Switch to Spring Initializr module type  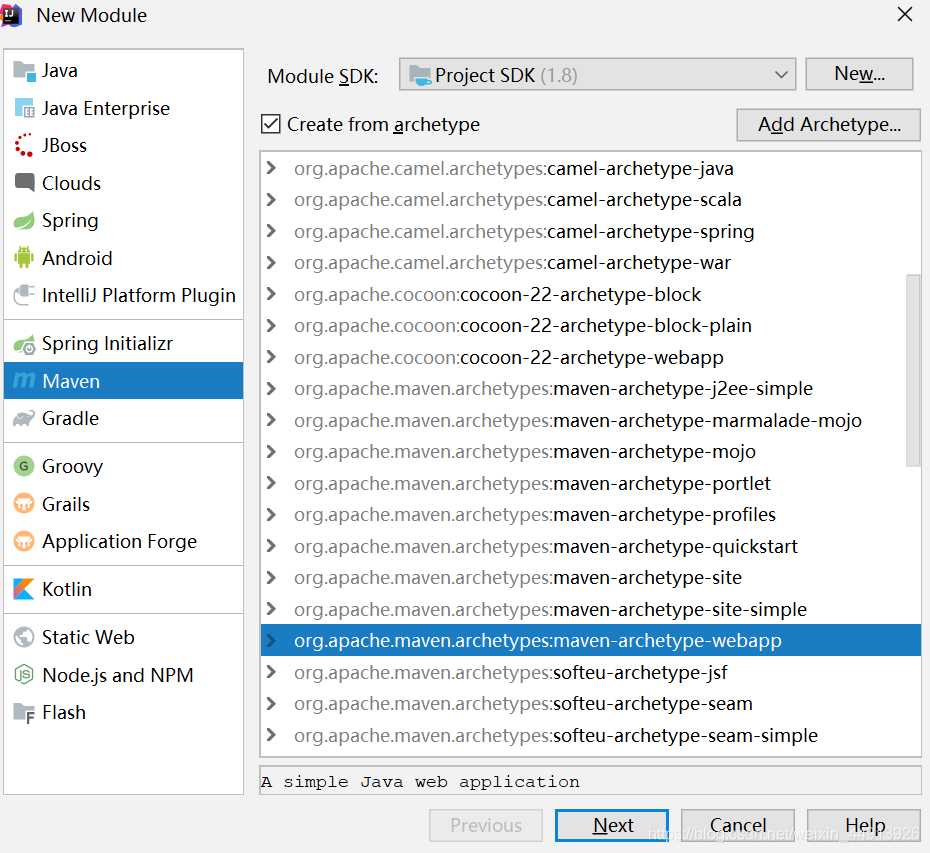coord(107,344)
